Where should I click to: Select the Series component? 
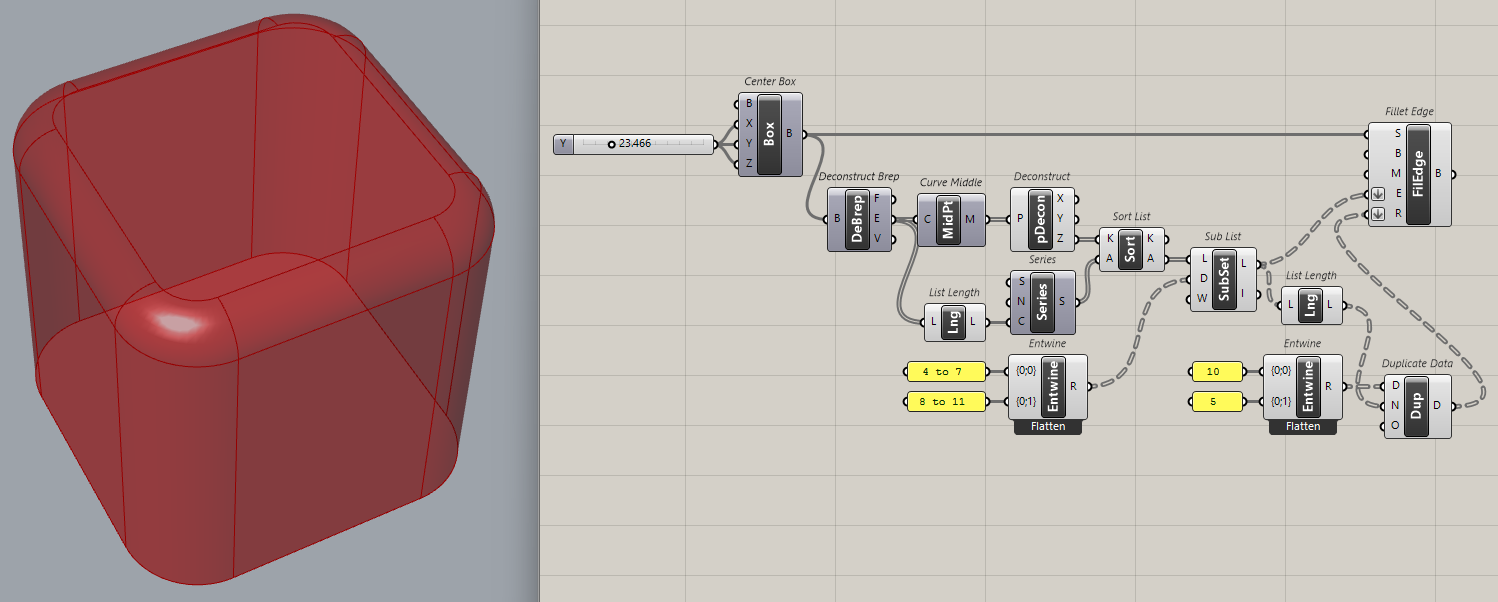1042,302
